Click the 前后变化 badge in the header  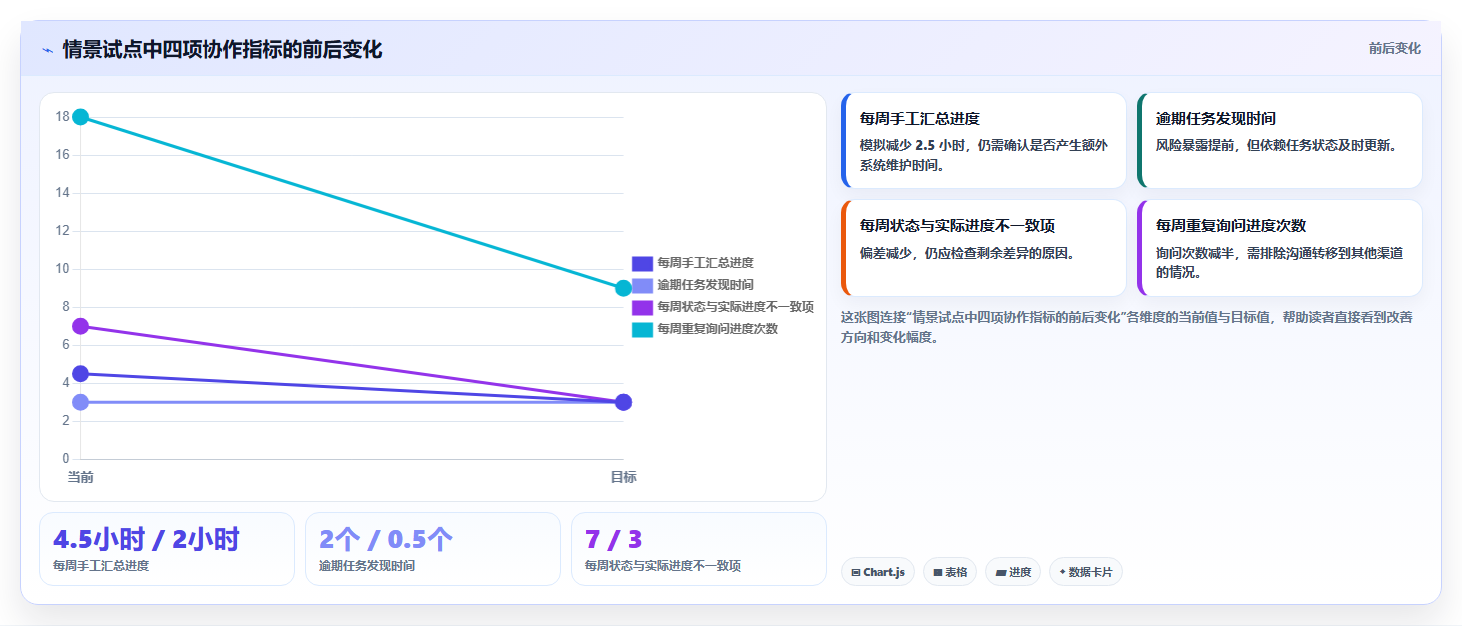coord(1394,49)
